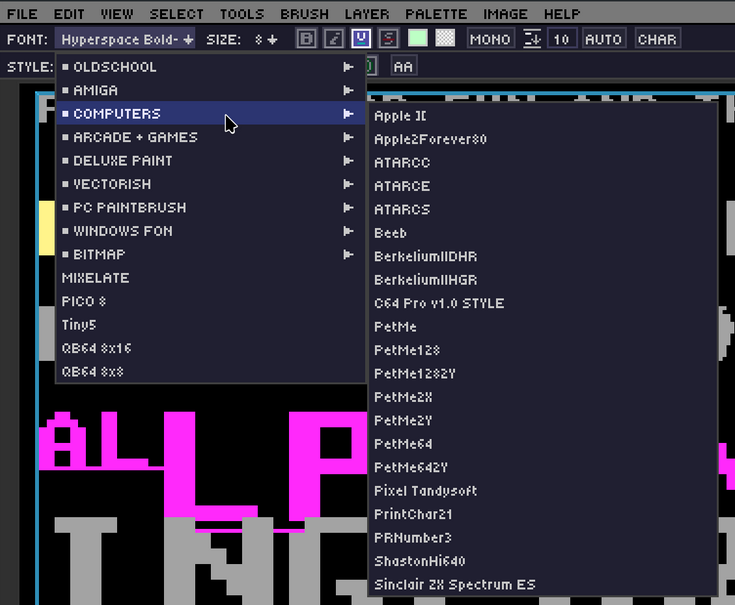The width and height of the screenshot is (735, 605).
Task: Open the VIEW menu
Action: [x=117, y=14]
